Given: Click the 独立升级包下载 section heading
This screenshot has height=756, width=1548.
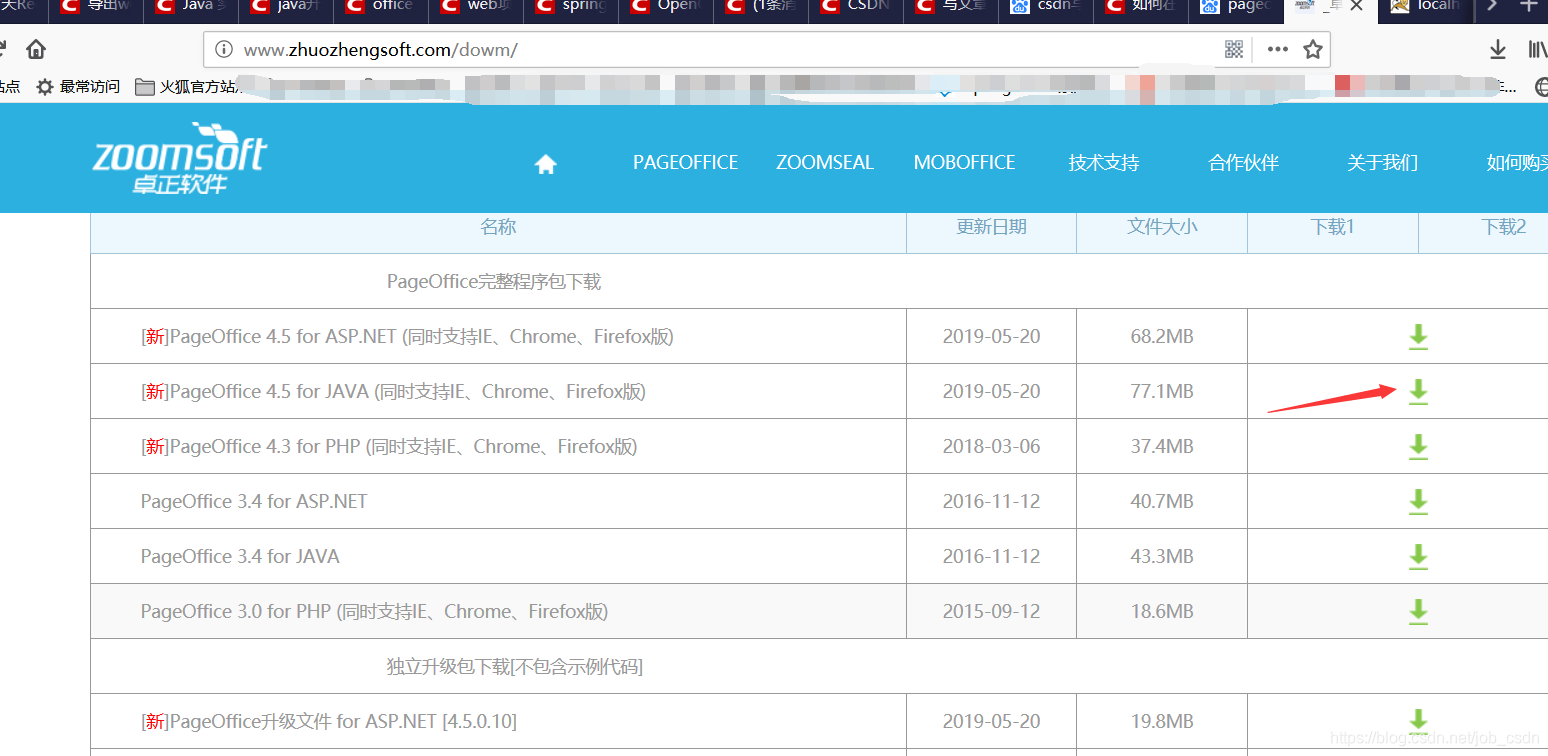Looking at the screenshot, I should [515, 667].
